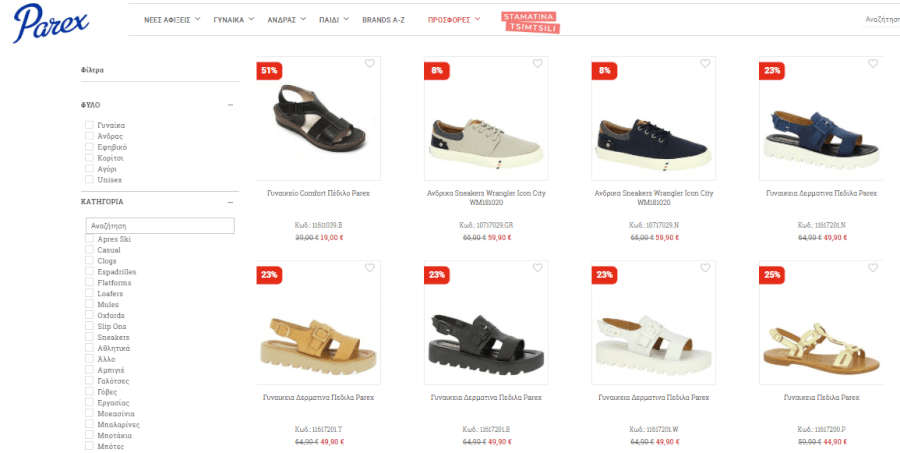The height and width of the screenshot is (453, 900).
Task: Collapse the ΚΑΤΗΓΟΡΙΑ filter section
Action: coord(230,202)
